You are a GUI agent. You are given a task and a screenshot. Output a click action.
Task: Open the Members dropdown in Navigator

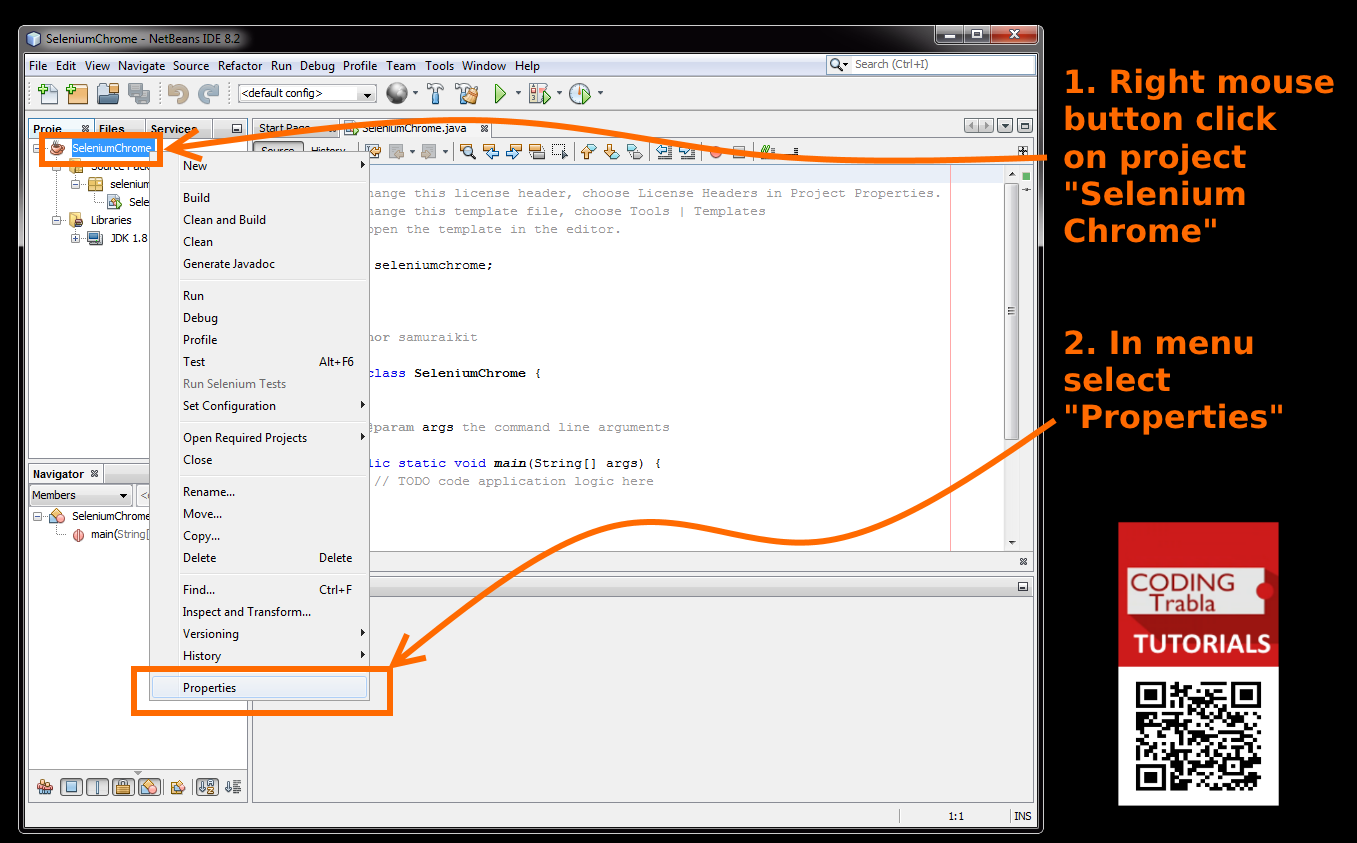(x=80, y=495)
